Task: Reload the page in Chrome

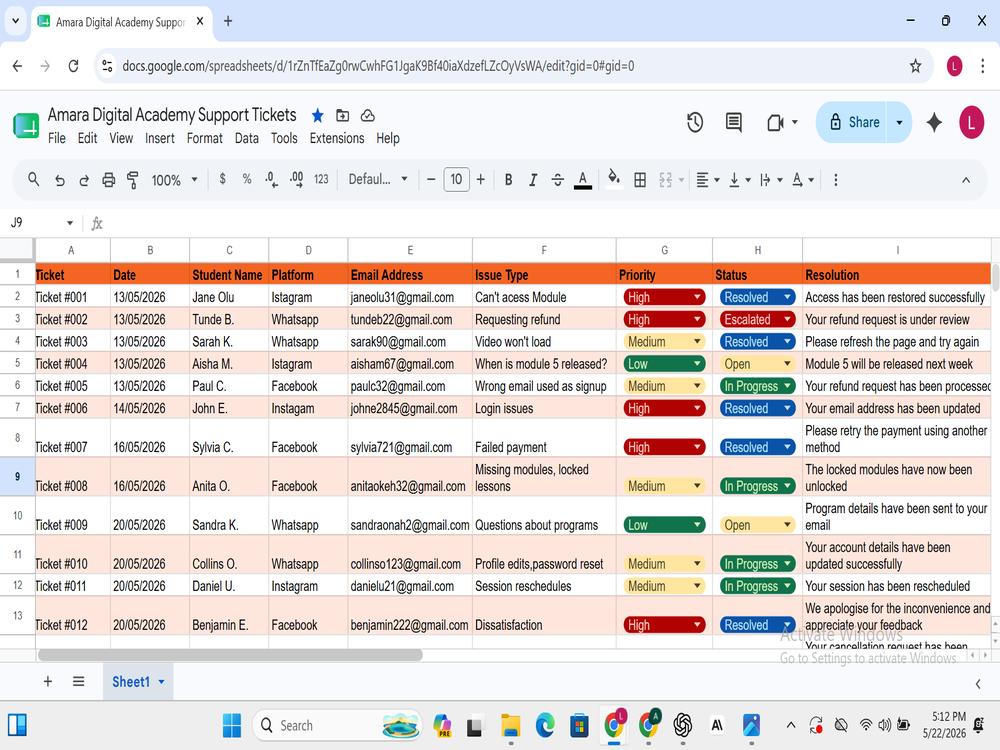Action: click(73, 66)
